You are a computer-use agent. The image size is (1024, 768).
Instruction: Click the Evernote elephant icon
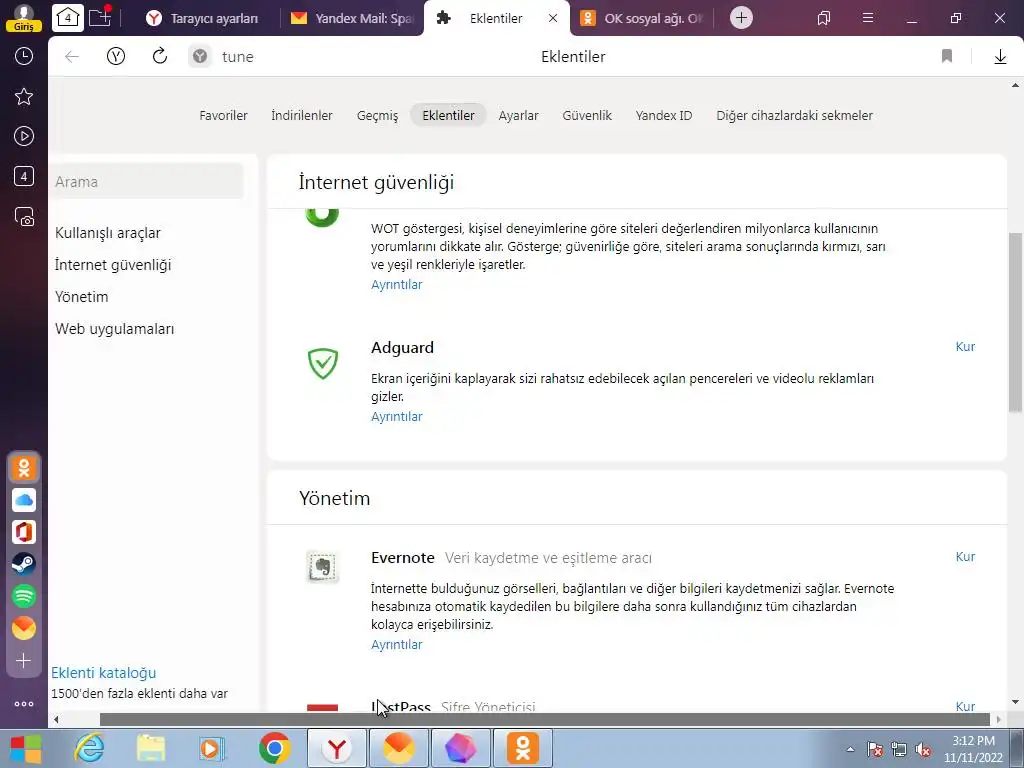(x=323, y=566)
